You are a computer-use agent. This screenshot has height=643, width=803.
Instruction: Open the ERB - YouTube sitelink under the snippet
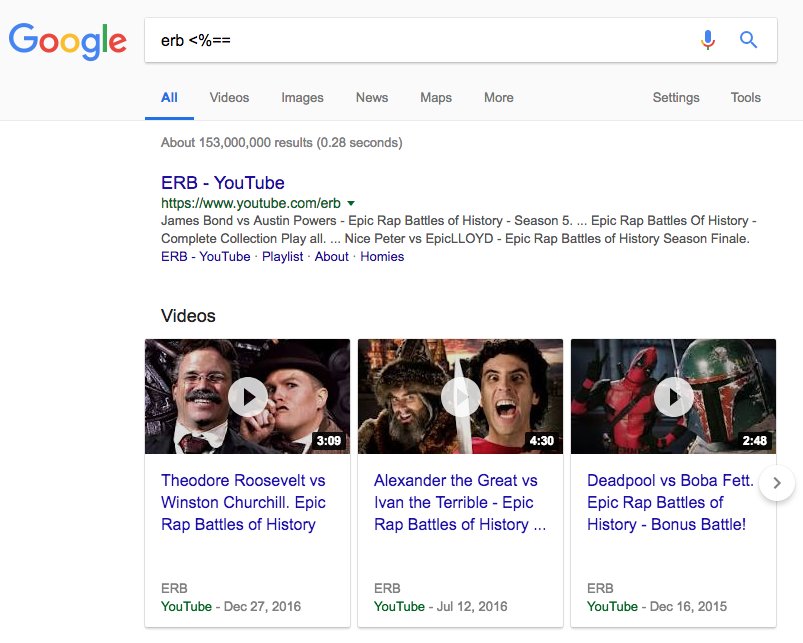pos(205,256)
